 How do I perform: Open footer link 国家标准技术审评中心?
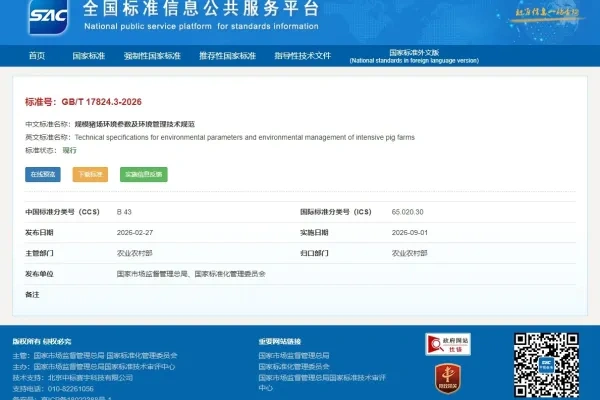(322, 383)
